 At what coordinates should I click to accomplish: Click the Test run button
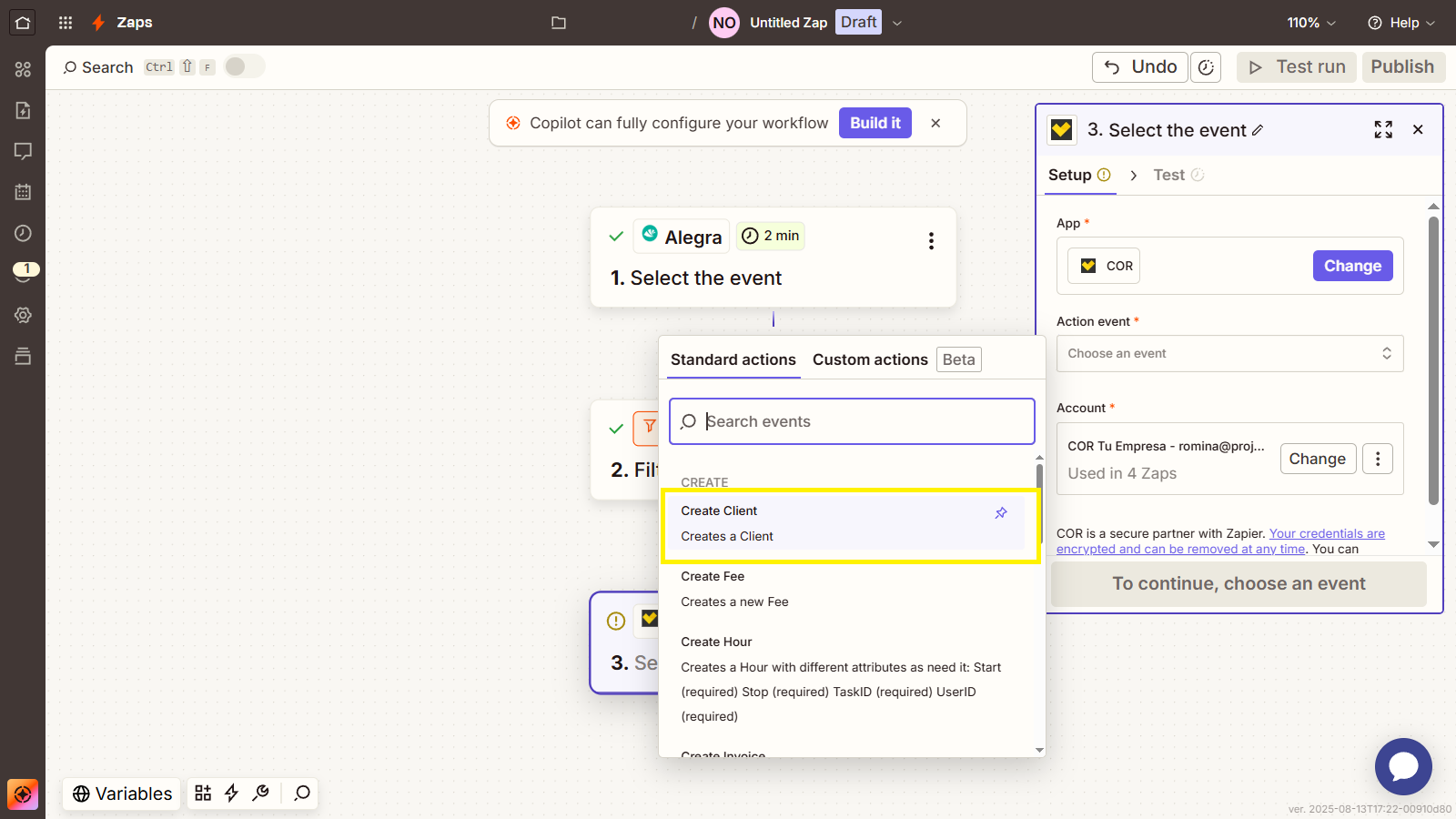(1297, 67)
